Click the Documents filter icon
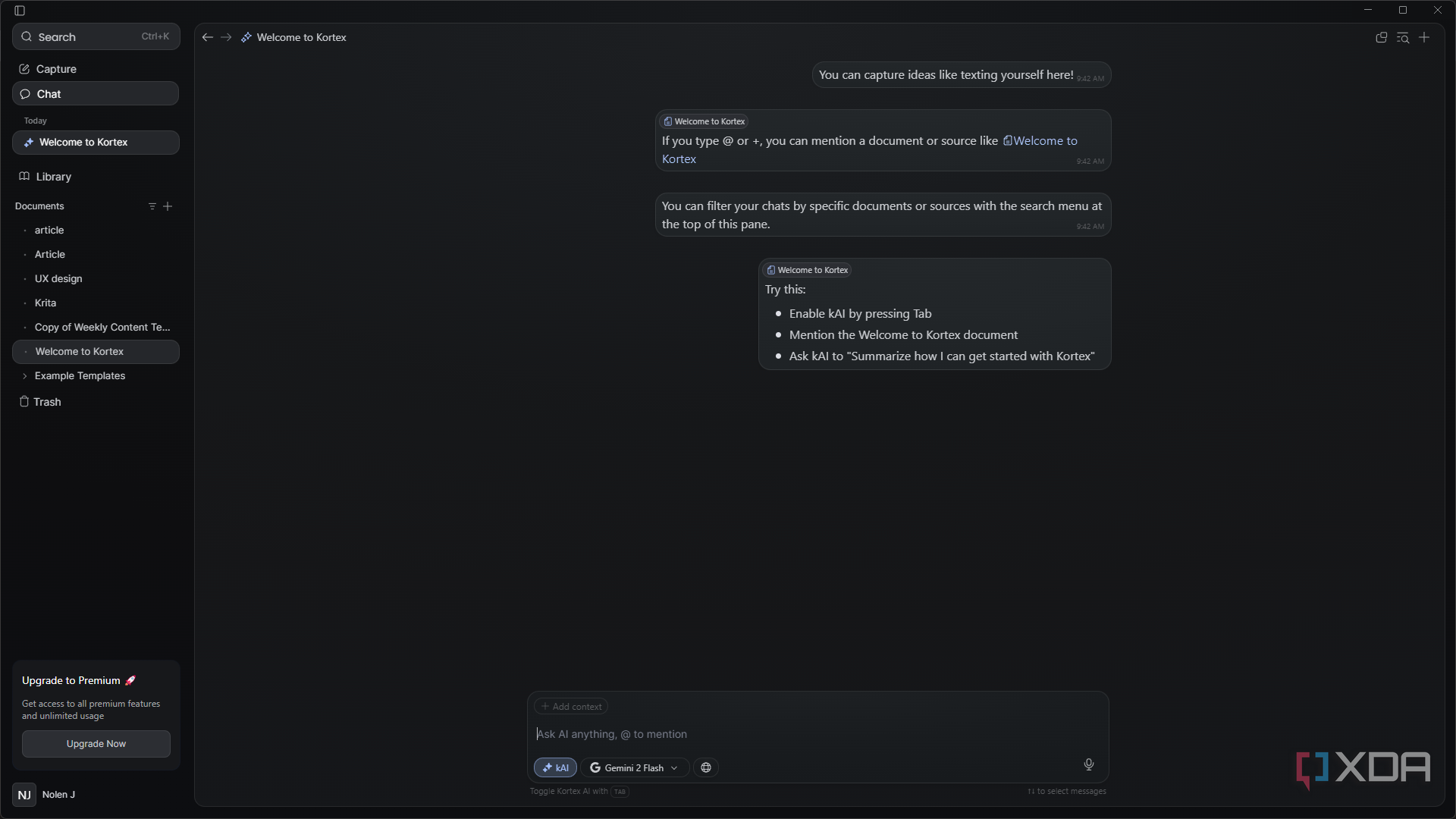This screenshot has height=819, width=1456. click(x=152, y=206)
